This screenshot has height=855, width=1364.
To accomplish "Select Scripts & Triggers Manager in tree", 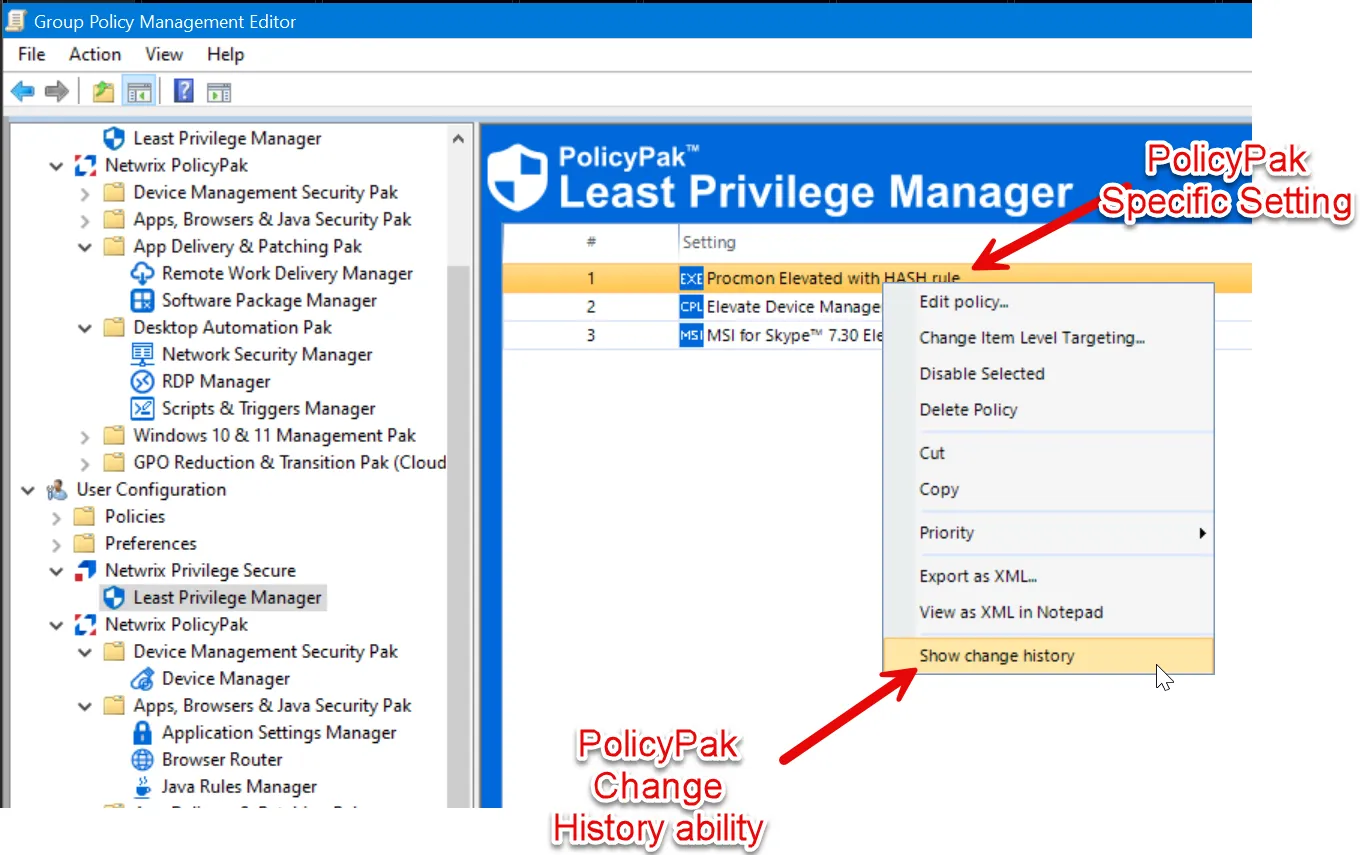I will pos(268,408).
